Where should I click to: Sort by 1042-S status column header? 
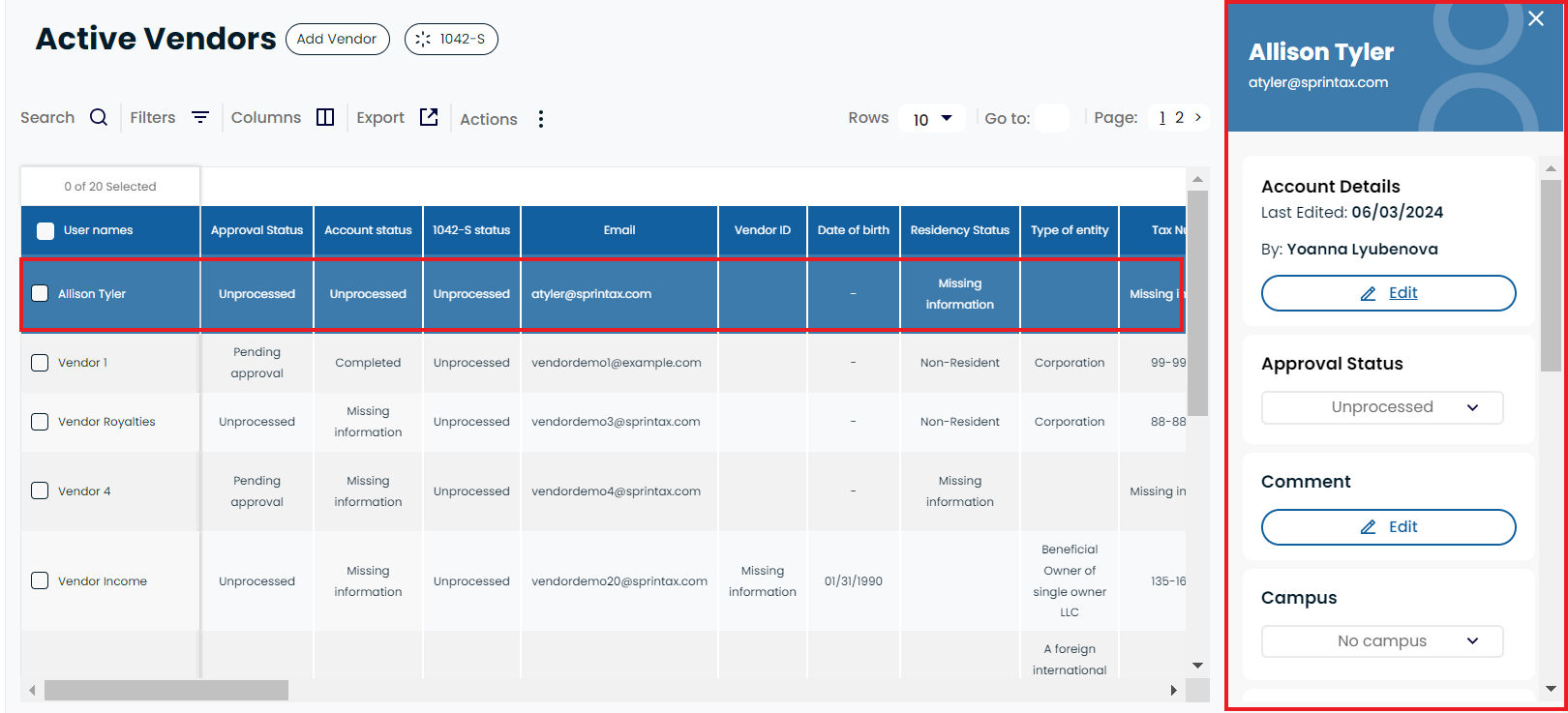(x=471, y=230)
